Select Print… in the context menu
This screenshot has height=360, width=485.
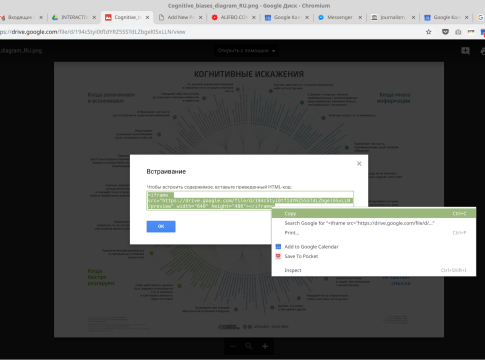[x=374, y=233]
